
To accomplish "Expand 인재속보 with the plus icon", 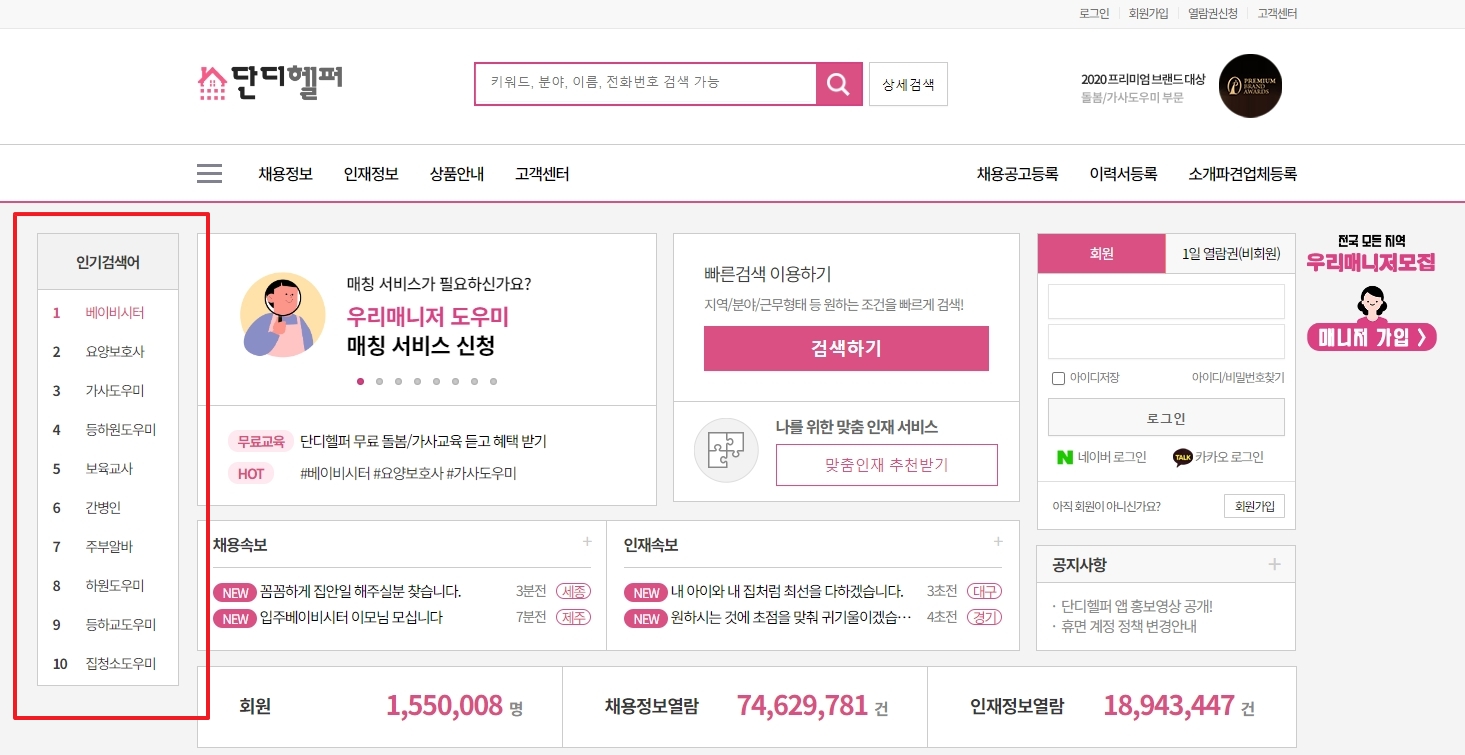I will 997,541.
